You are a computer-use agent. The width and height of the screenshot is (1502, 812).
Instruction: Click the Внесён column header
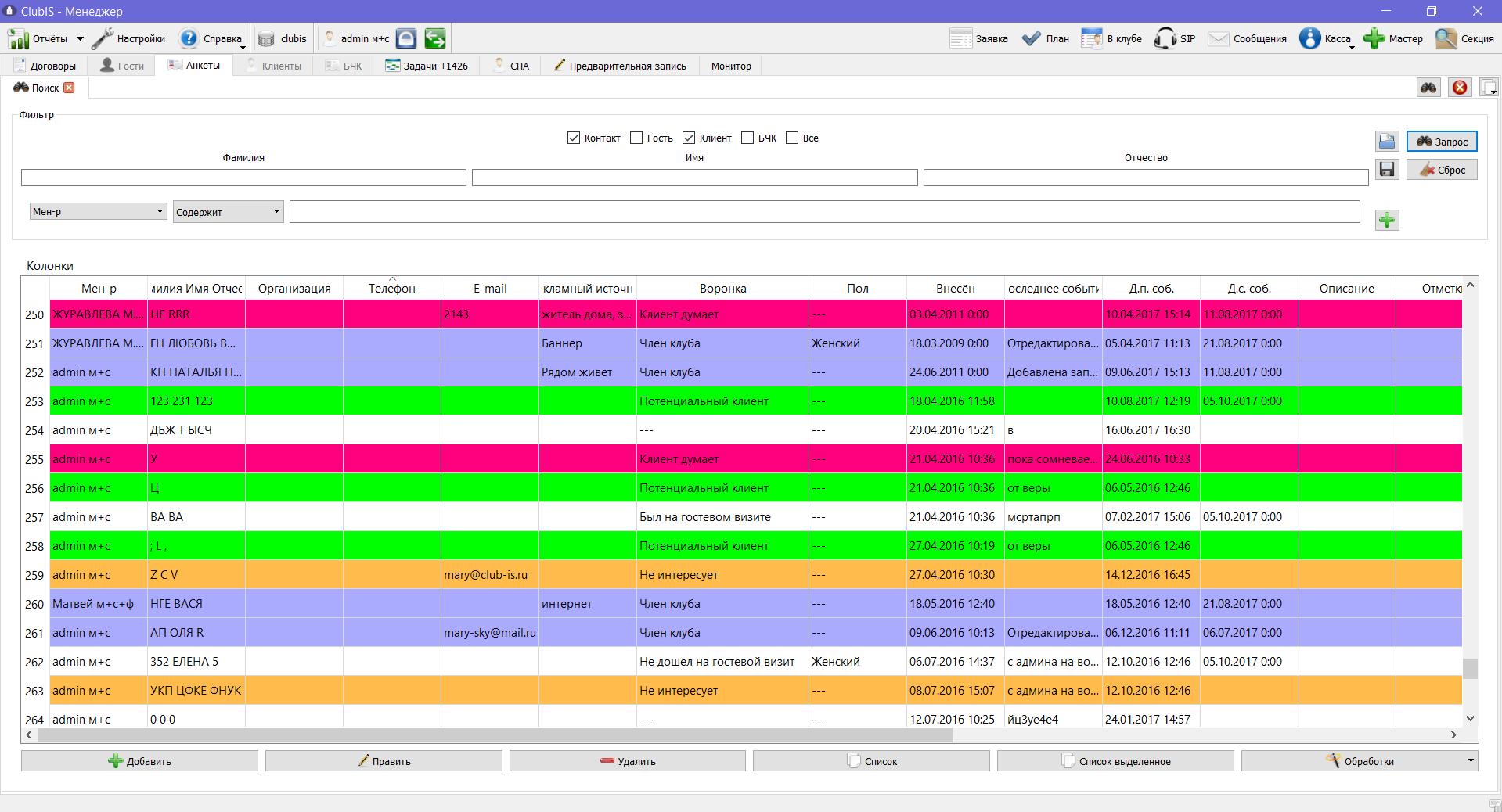tap(955, 288)
